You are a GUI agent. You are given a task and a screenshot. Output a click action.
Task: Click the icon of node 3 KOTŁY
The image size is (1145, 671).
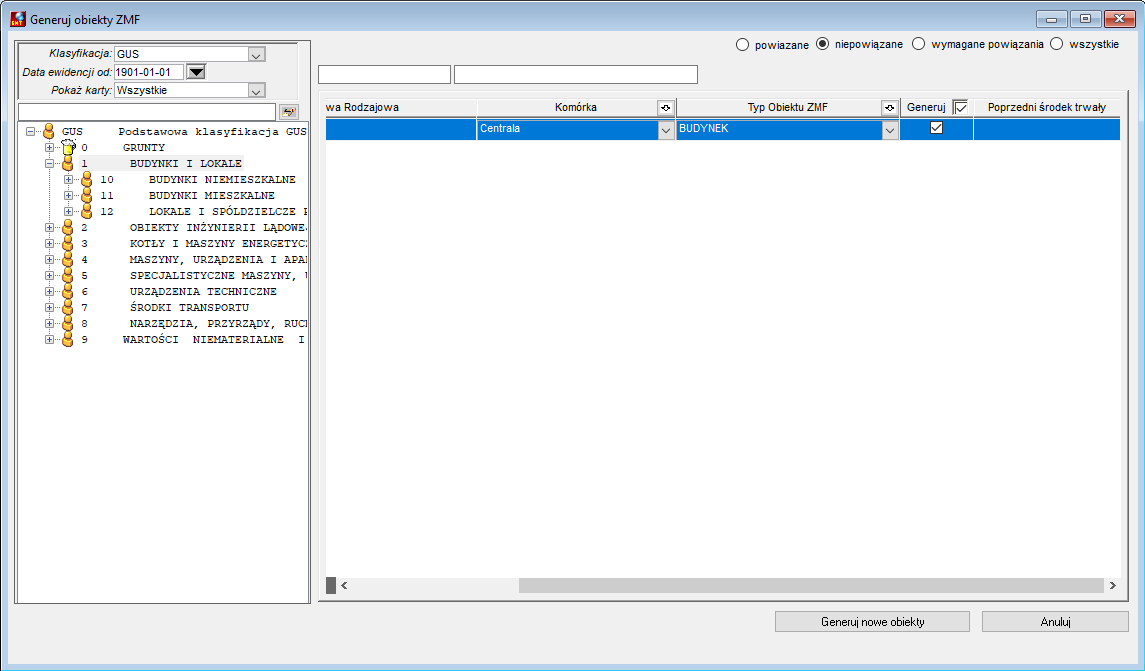tap(68, 244)
